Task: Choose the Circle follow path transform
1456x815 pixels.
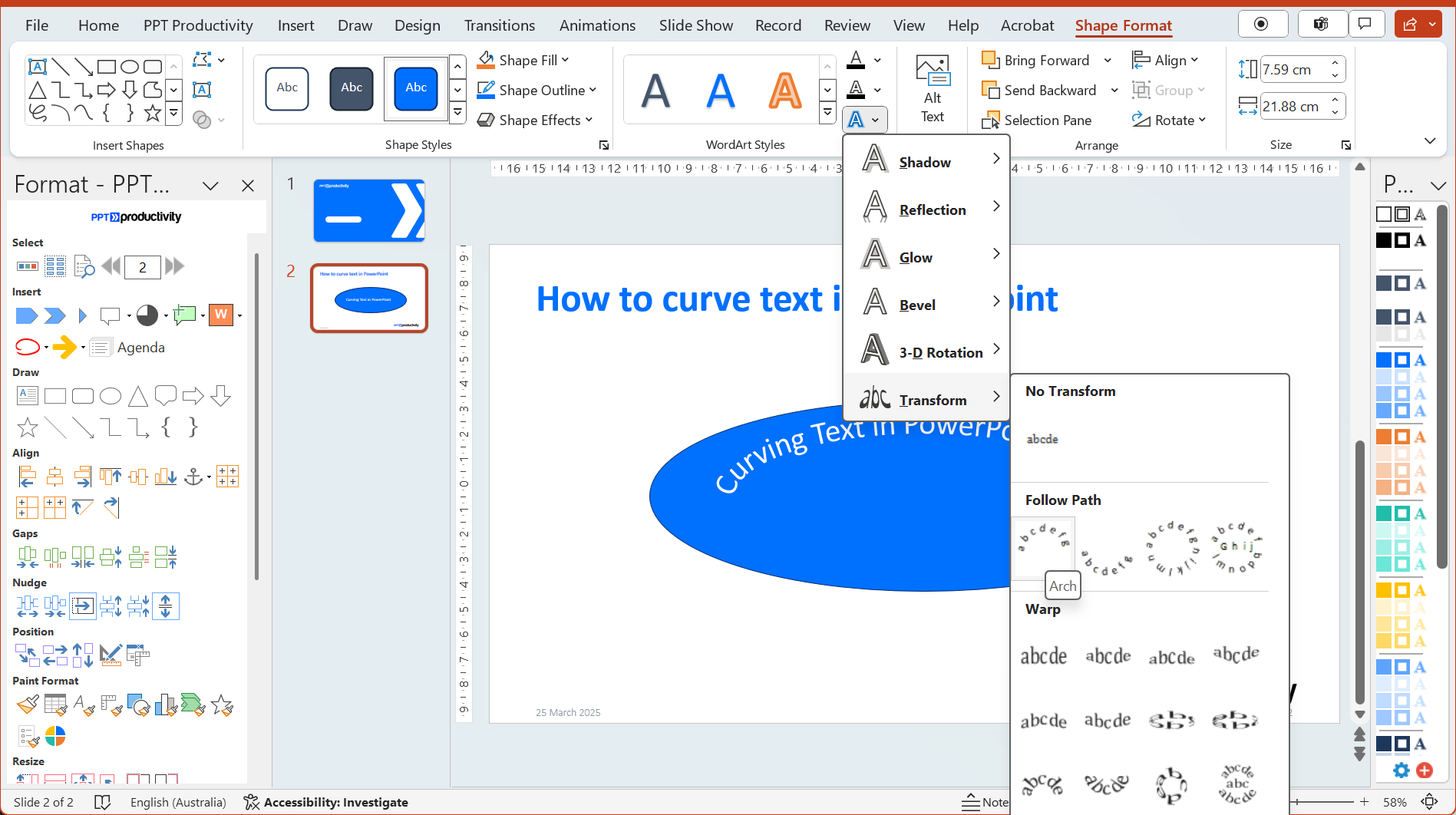Action: coord(1172,547)
